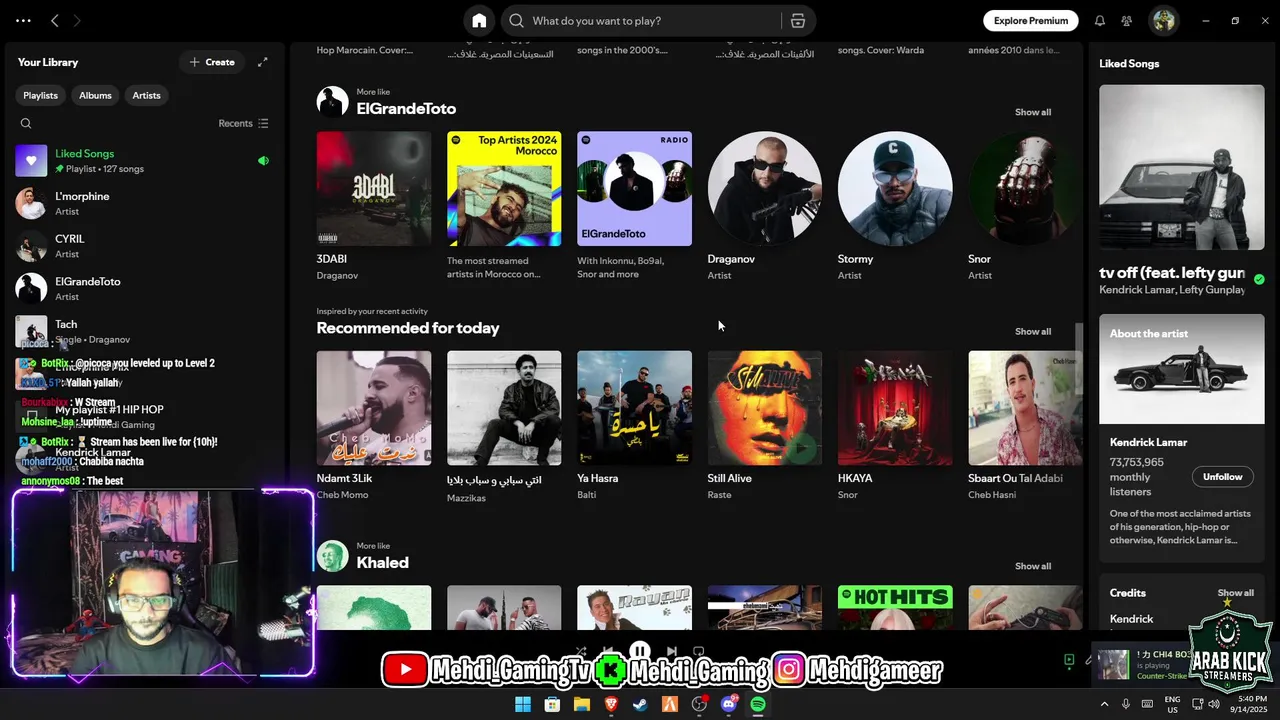1280x720 pixels.
Task: Open Stormy artist card
Action: point(895,207)
